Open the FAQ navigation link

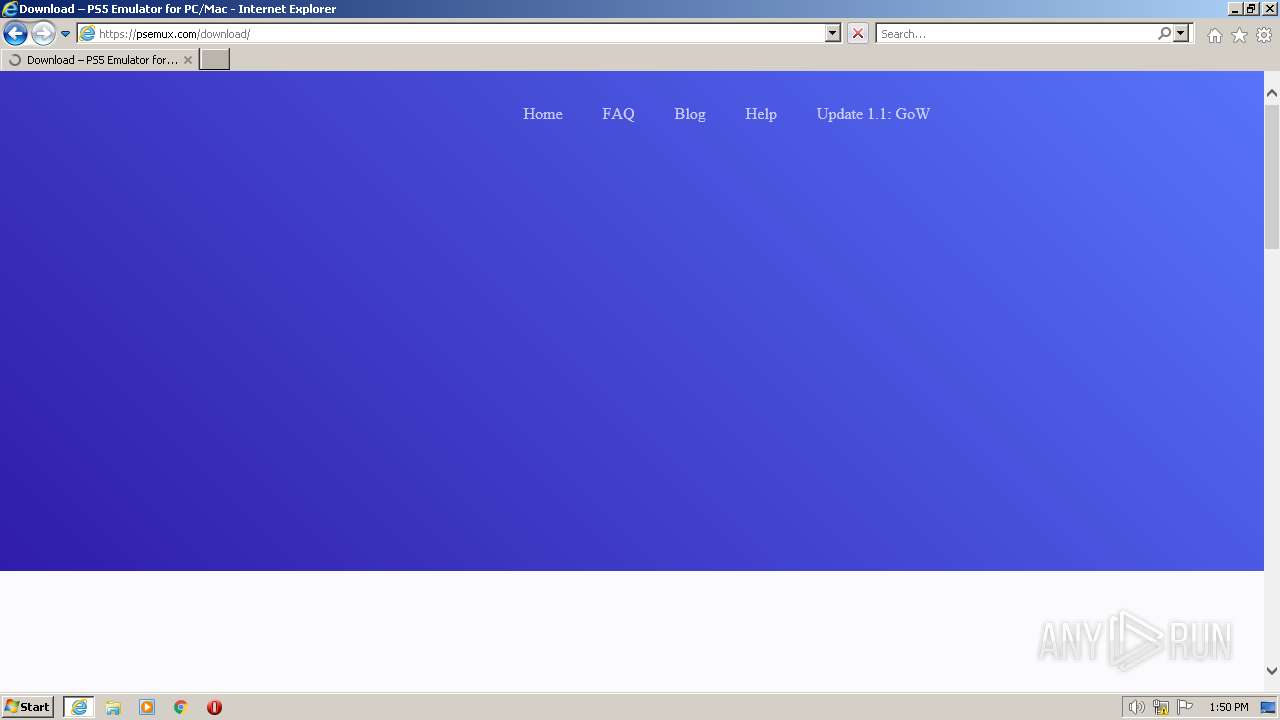coord(618,114)
